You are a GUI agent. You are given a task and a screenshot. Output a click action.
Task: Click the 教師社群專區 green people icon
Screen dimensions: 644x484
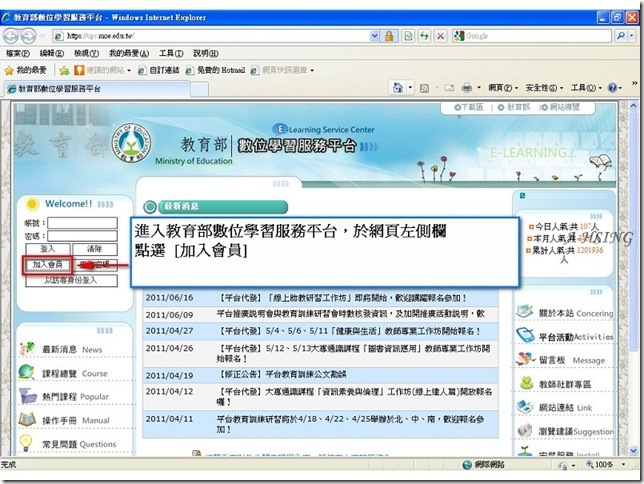click(x=527, y=383)
